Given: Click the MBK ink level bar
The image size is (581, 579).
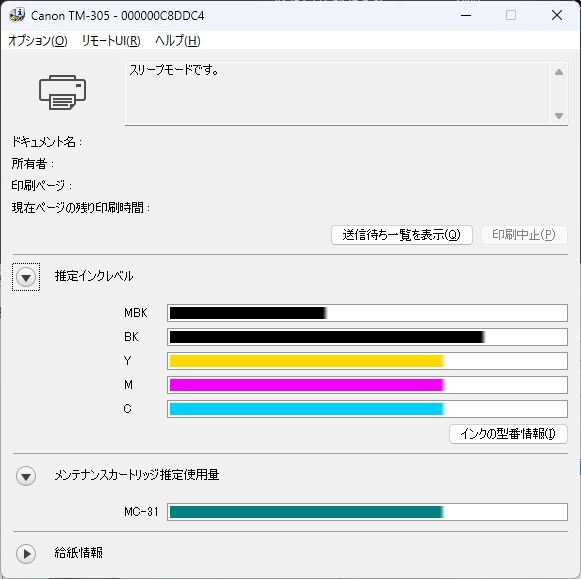Looking at the screenshot, I should click(367, 313).
